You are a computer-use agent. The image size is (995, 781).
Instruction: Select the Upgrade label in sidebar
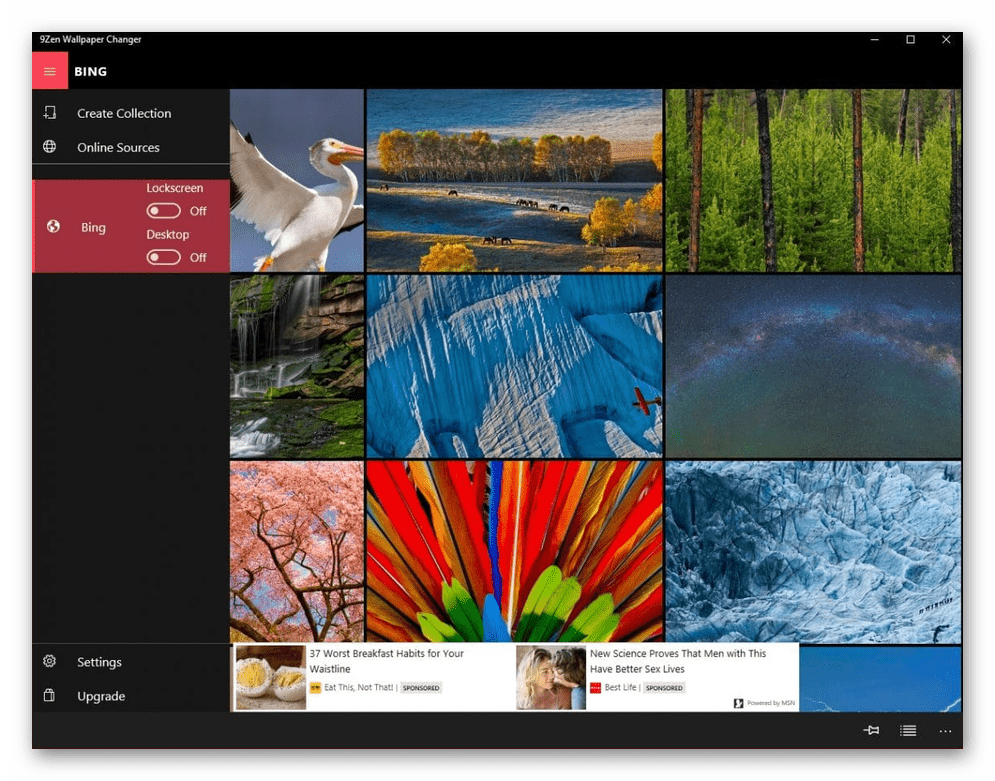[101, 696]
